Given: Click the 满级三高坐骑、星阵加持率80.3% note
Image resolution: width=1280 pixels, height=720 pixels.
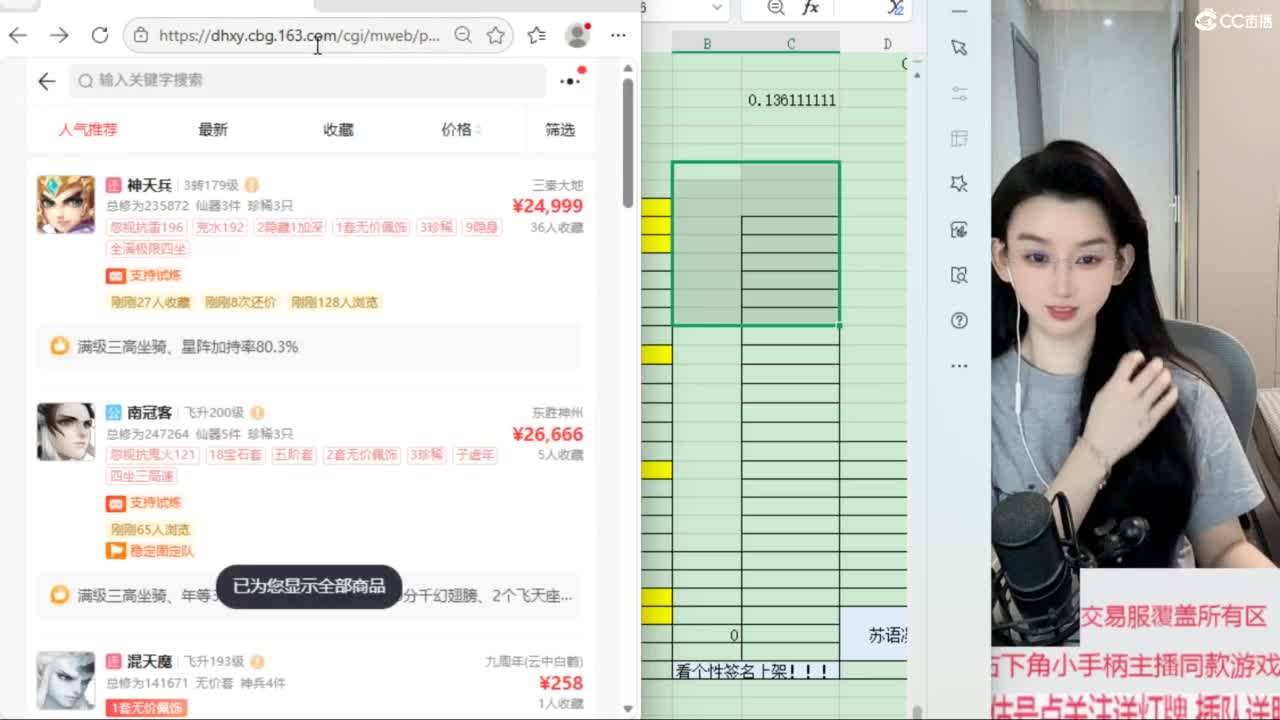Looking at the screenshot, I should [x=188, y=347].
